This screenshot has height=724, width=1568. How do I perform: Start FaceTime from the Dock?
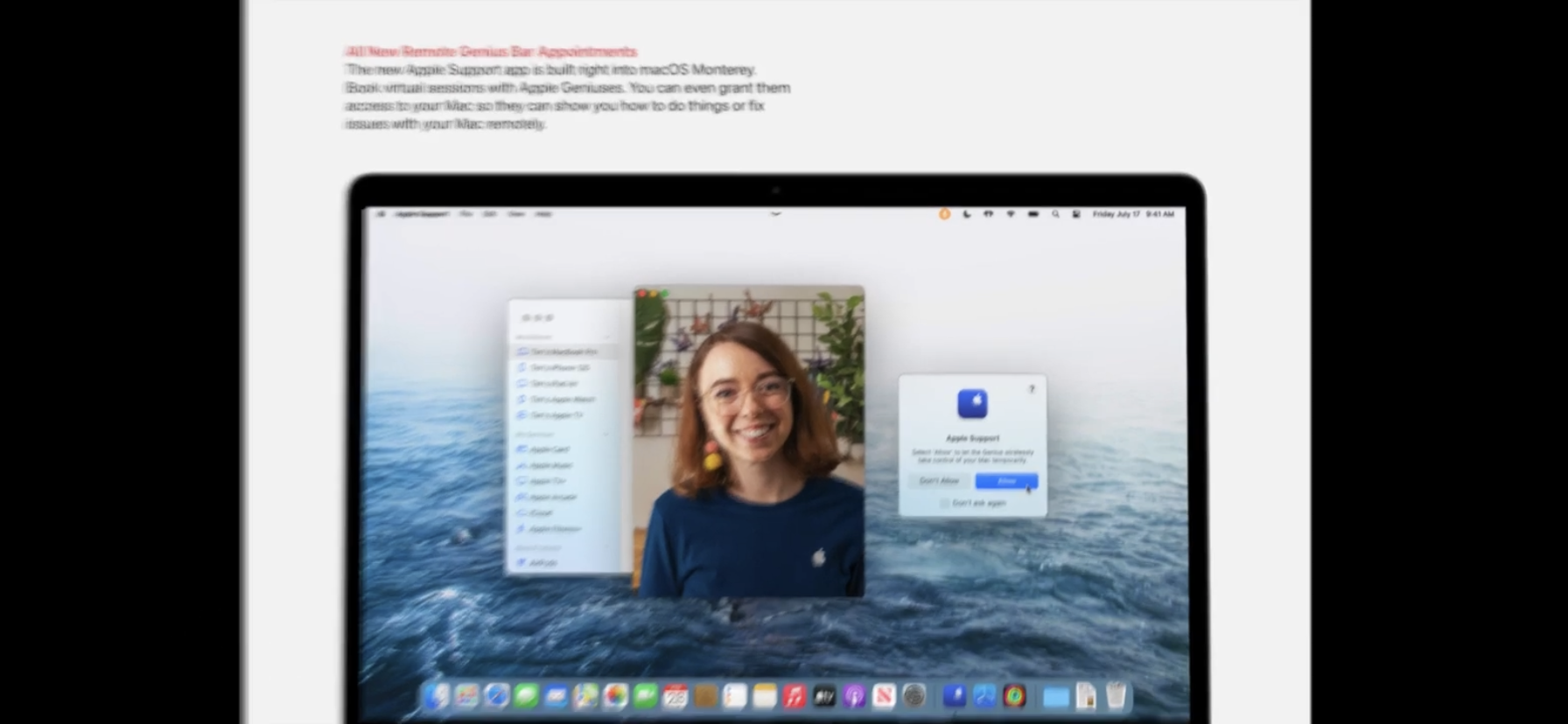pos(645,696)
